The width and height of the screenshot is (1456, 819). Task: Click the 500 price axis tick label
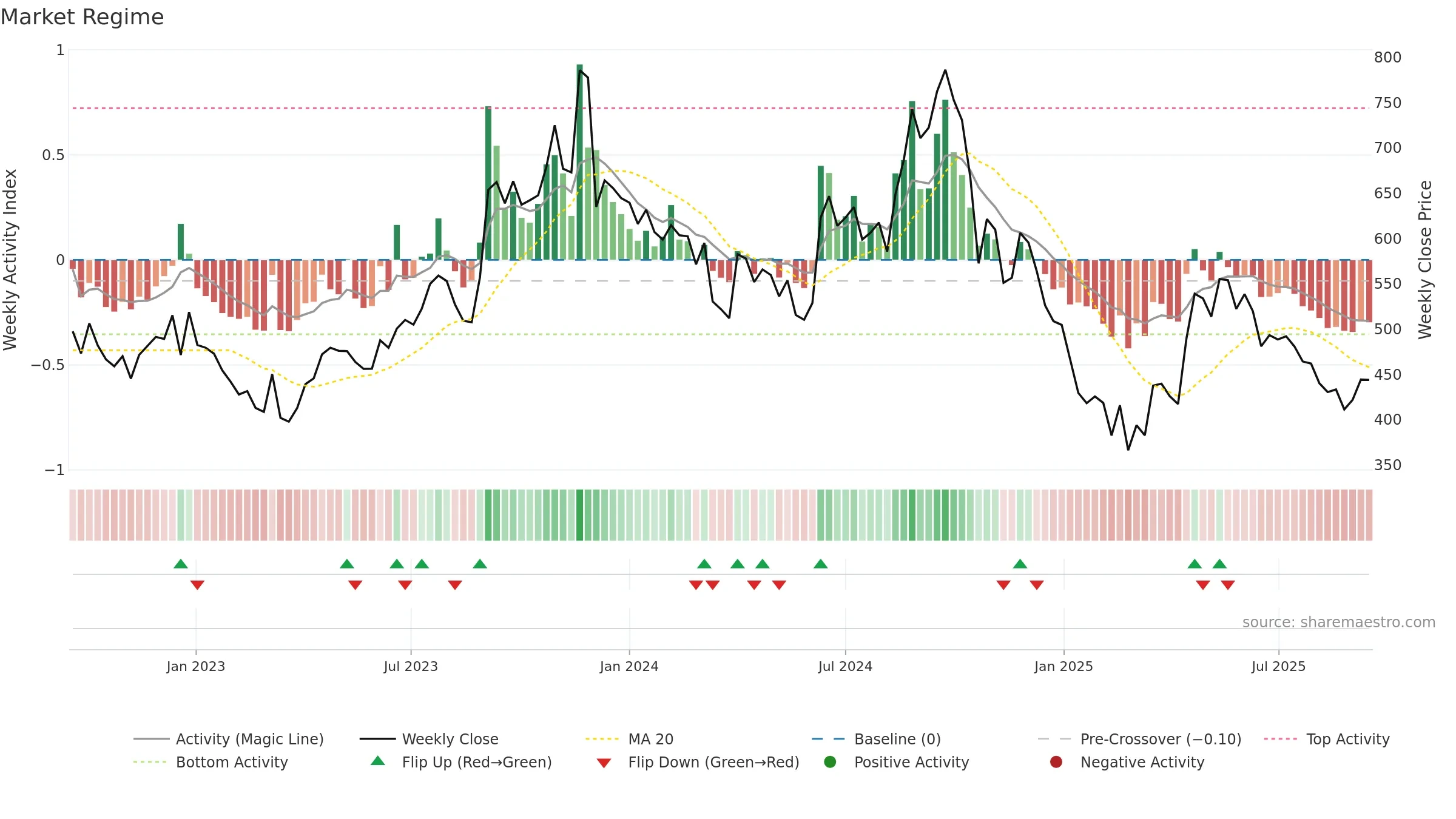coord(1387,329)
